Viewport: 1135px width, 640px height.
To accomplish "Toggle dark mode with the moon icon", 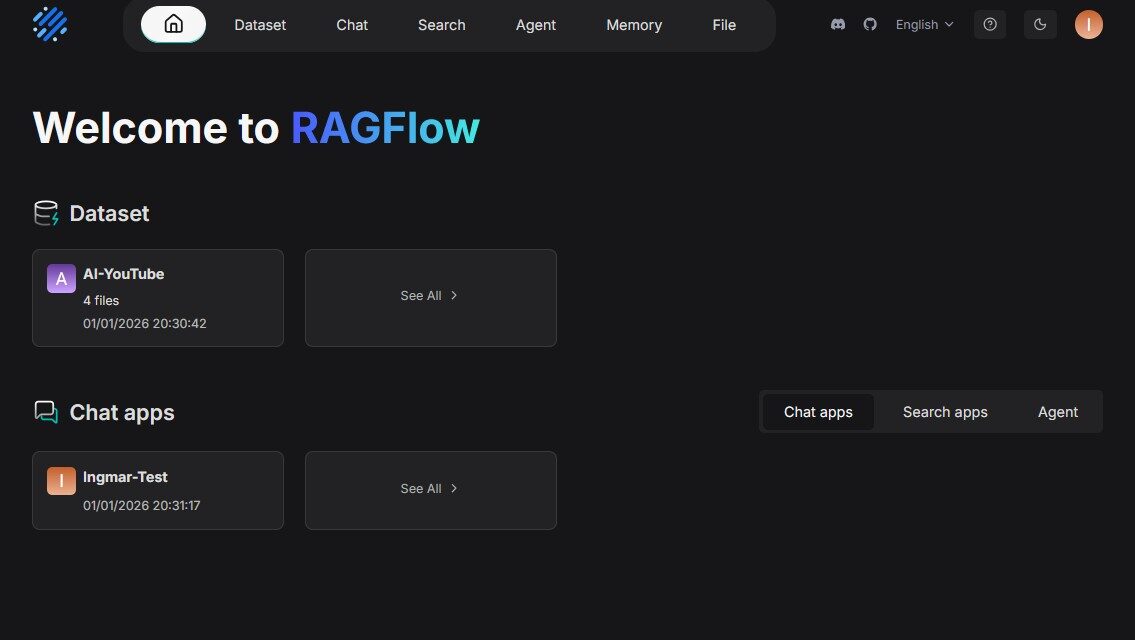I will (1040, 24).
